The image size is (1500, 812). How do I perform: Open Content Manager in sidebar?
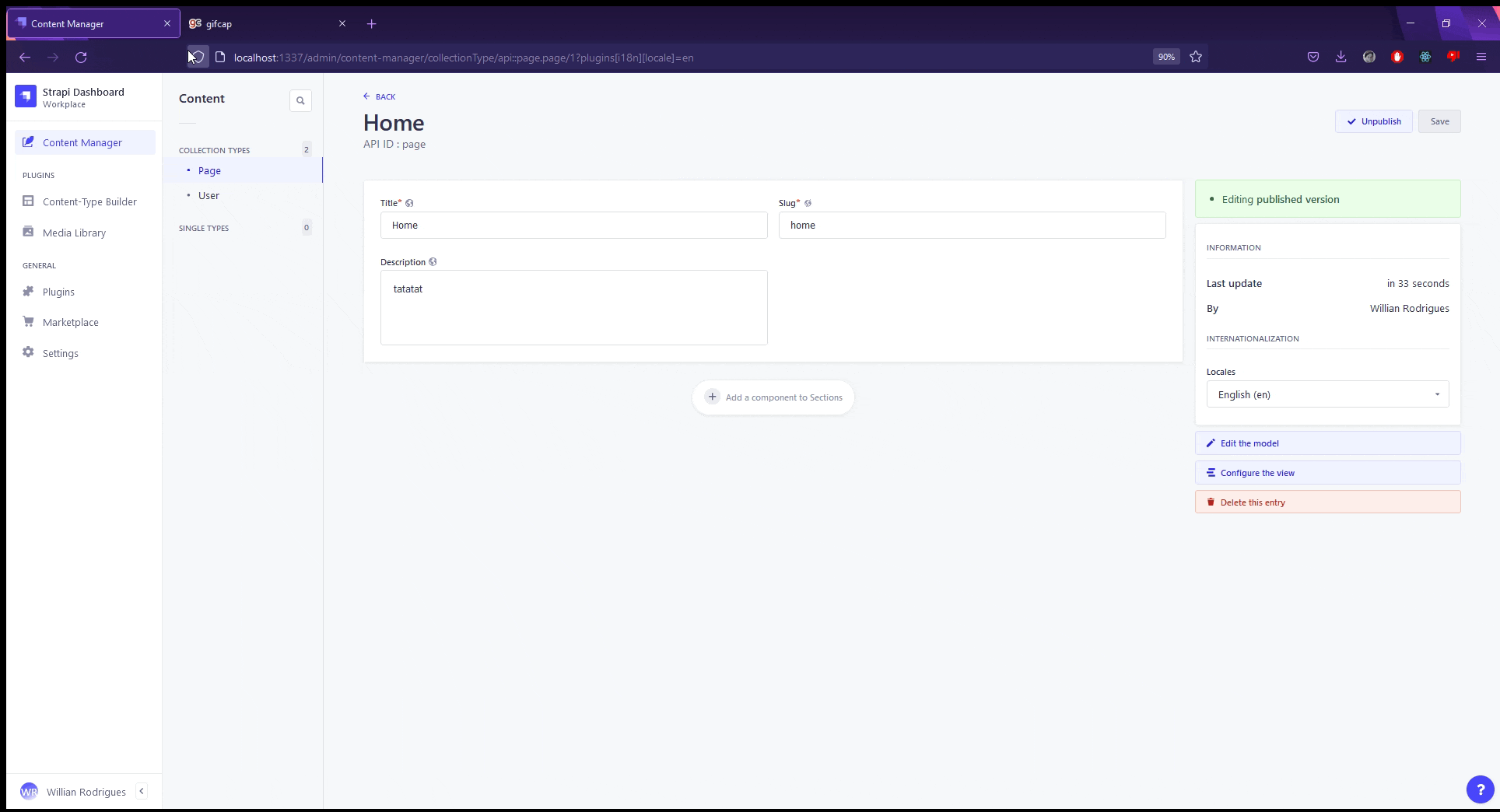pyautogui.click(x=85, y=142)
